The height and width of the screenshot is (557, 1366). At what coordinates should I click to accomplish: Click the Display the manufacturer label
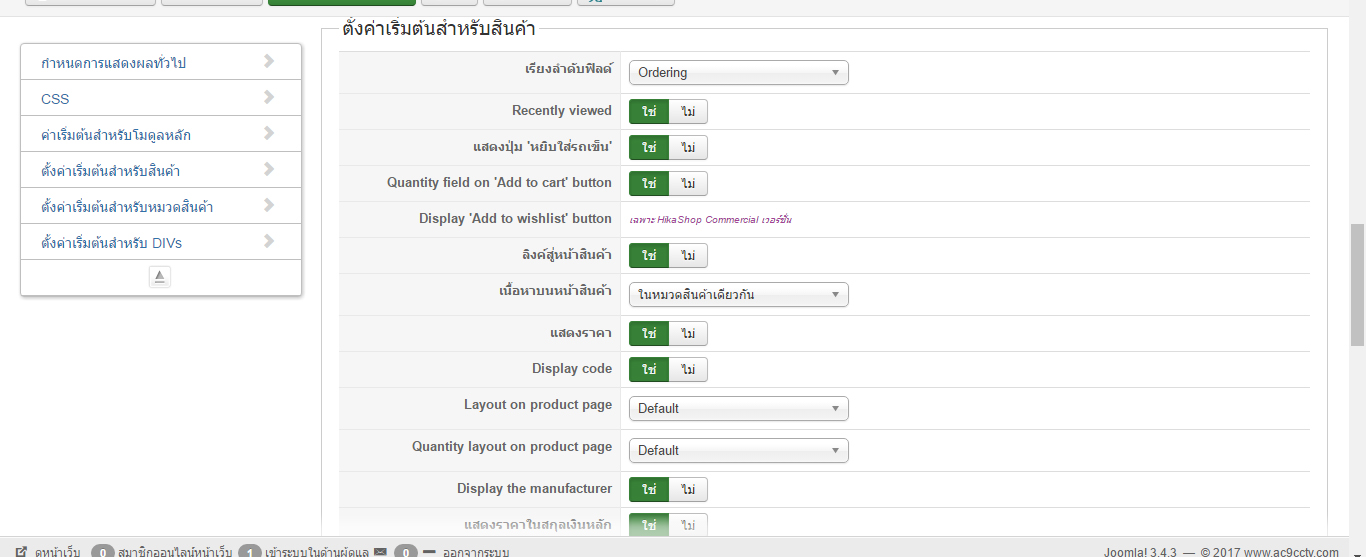coord(535,488)
